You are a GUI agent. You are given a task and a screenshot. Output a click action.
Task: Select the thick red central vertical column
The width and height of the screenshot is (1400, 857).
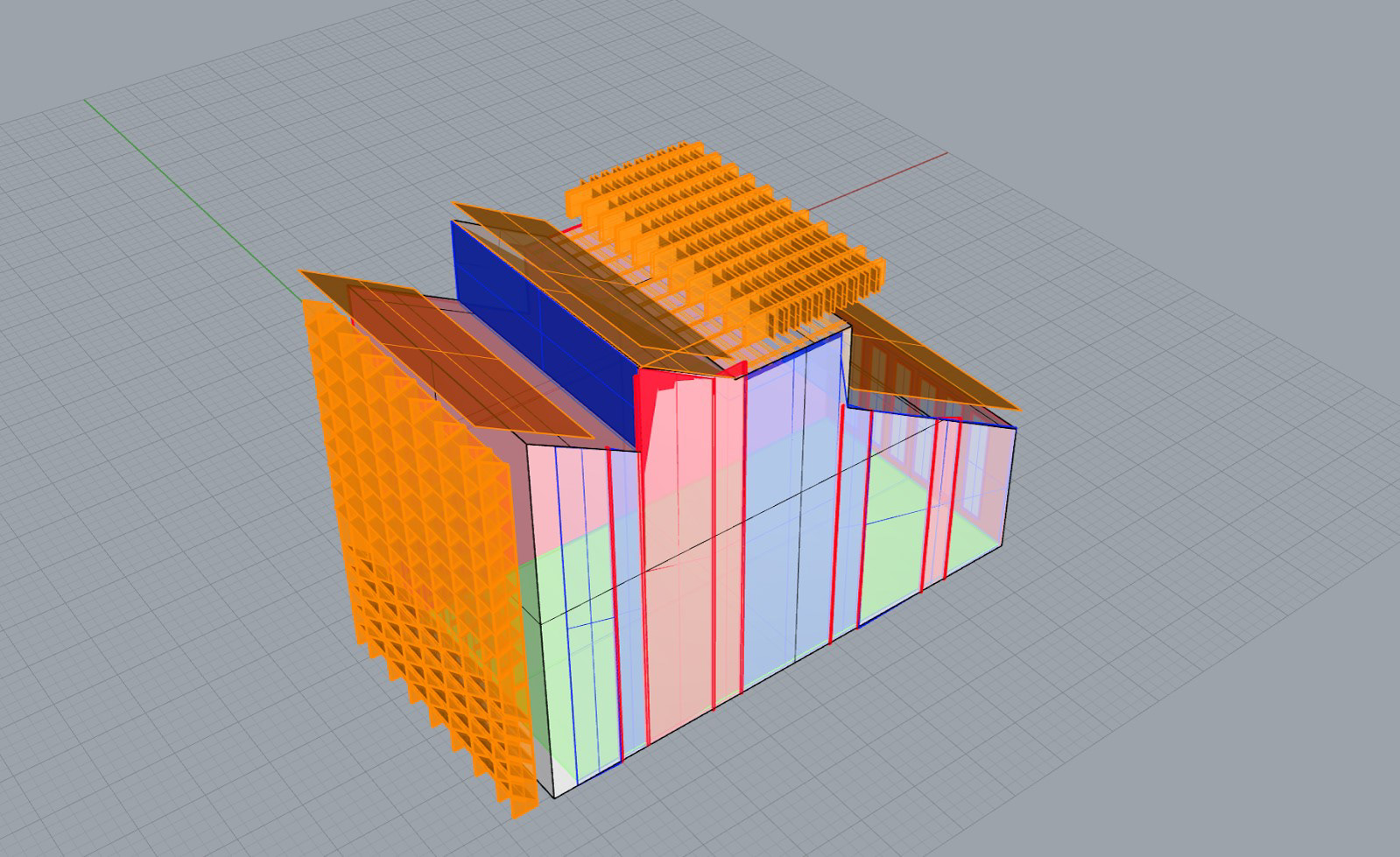pyautogui.click(x=714, y=543)
